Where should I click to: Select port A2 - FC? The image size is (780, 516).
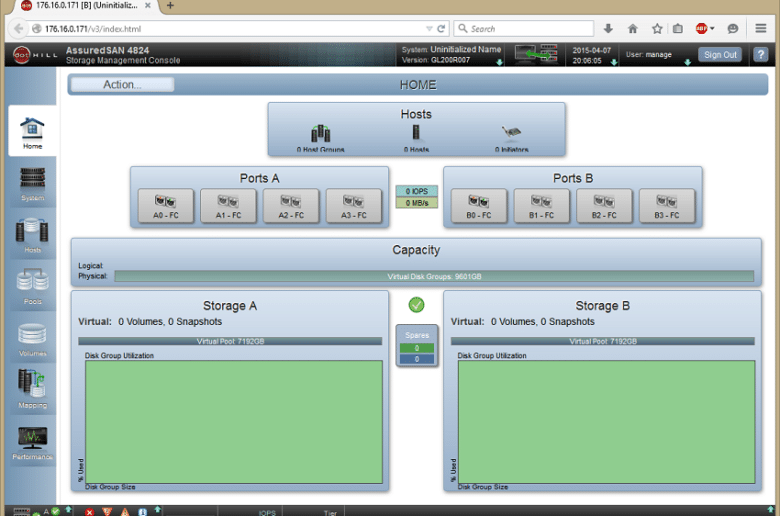tap(291, 206)
